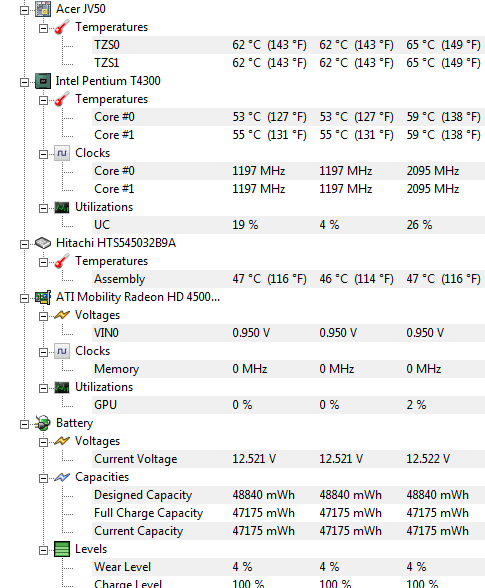Collapse the Intel Pentium T4300 node

pos(24,82)
